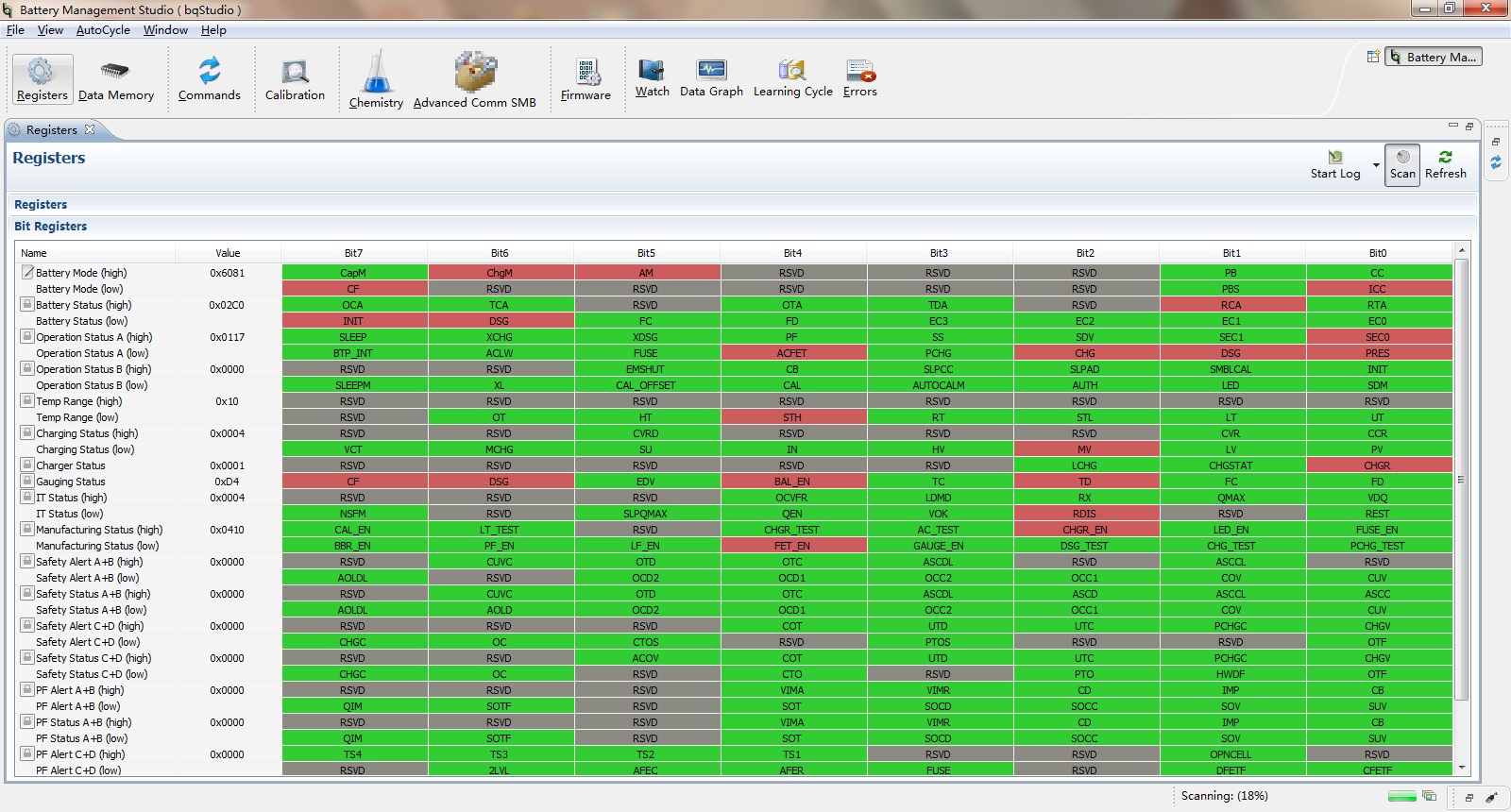Click the green scanning progress bar
Image resolution: width=1511 pixels, height=812 pixels.
1401,796
